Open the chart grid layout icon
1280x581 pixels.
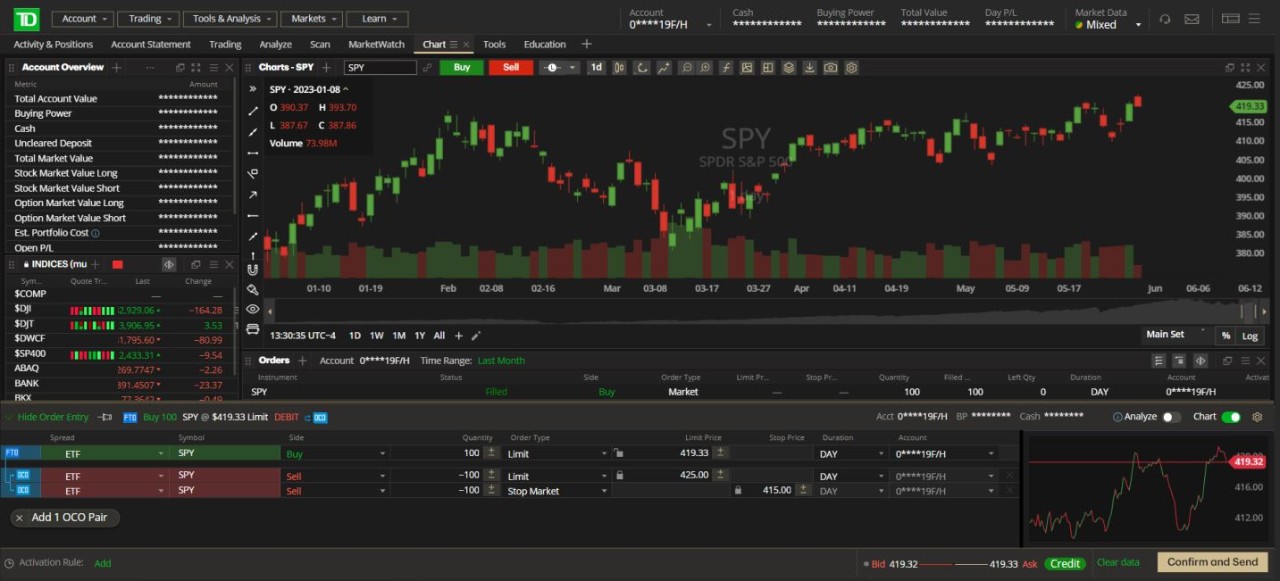pyautogui.click(x=767, y=68)
